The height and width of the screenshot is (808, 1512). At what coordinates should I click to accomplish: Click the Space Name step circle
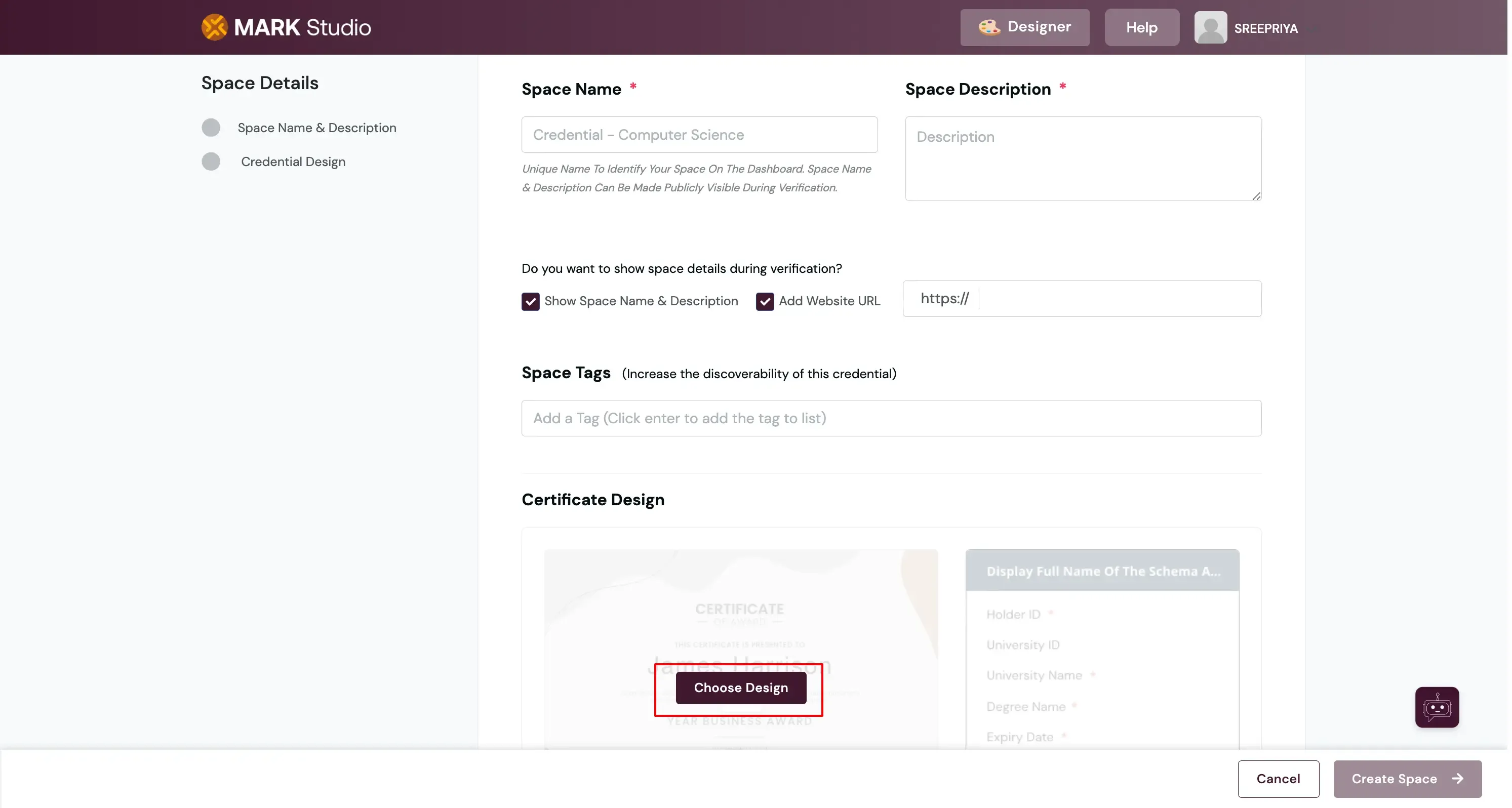tap(211, 128)
